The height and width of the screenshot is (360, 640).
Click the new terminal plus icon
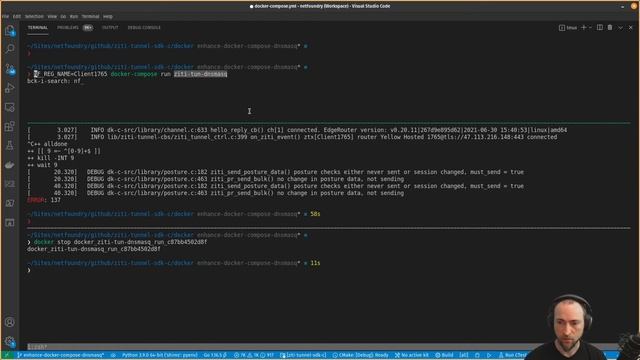[x=584, y=27]
